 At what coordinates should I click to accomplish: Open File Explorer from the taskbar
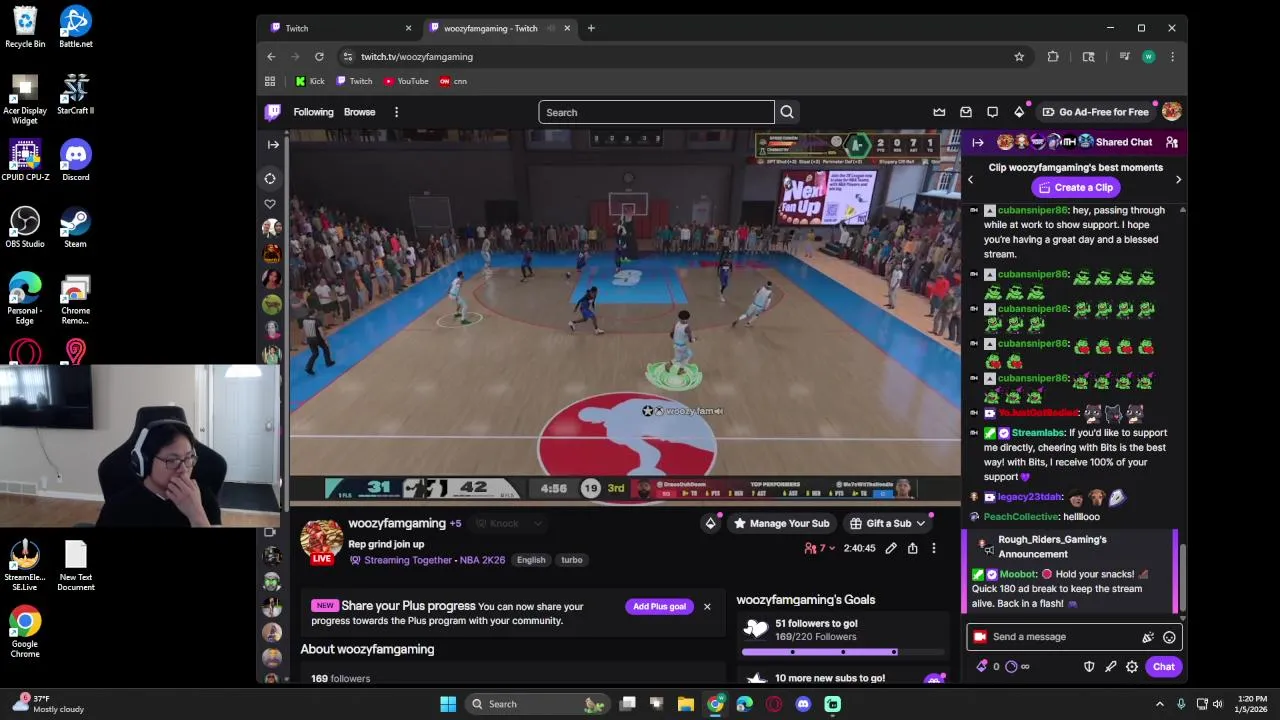(686, 704)
